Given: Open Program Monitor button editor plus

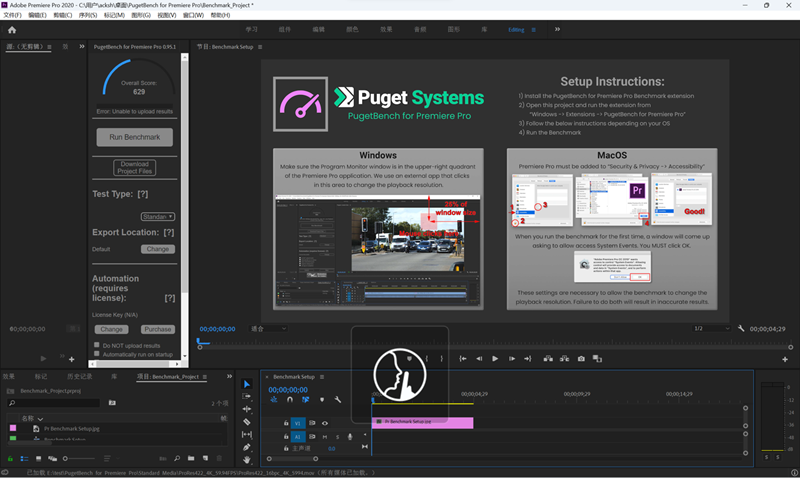Looking at the screenshot, I should 785,359.
